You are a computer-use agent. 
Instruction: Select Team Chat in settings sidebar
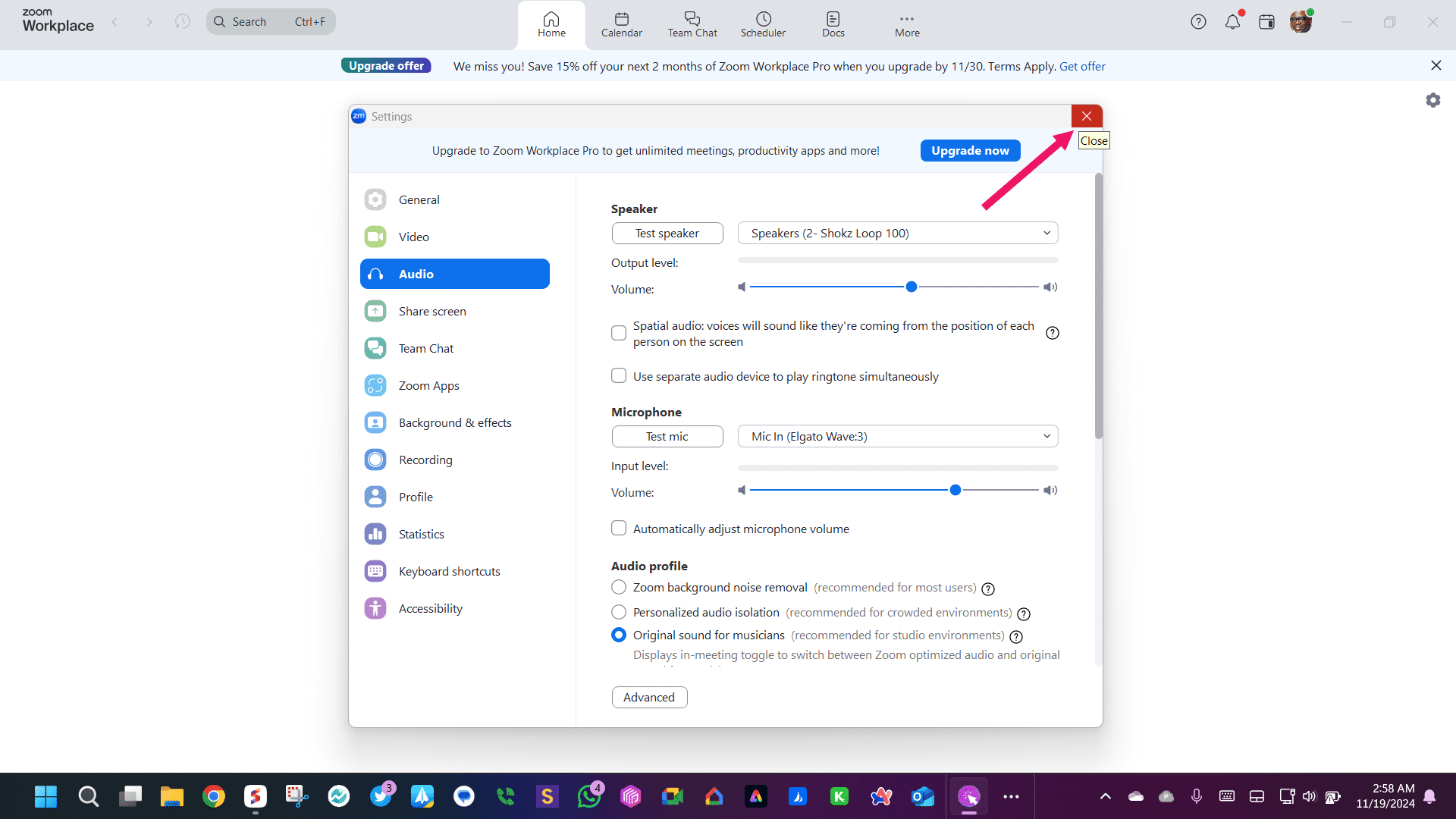455,348
